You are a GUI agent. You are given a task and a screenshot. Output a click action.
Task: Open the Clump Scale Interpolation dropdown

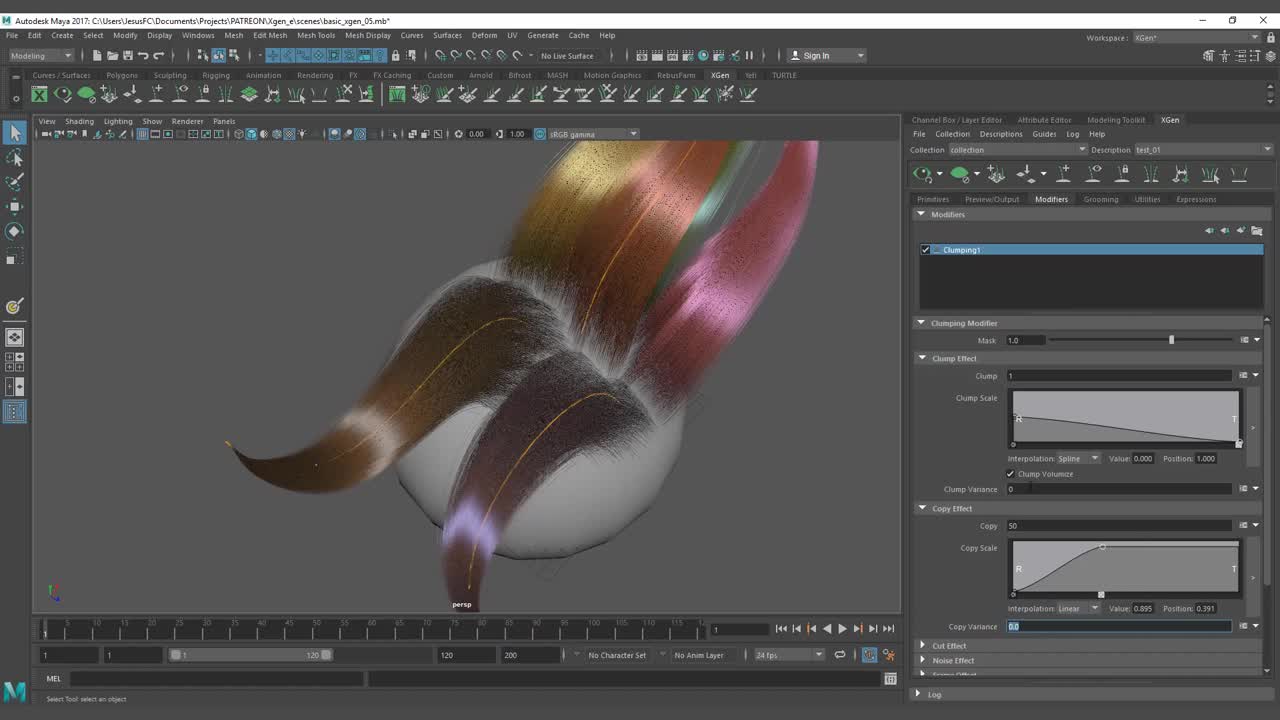click(x=1079, y=459)
